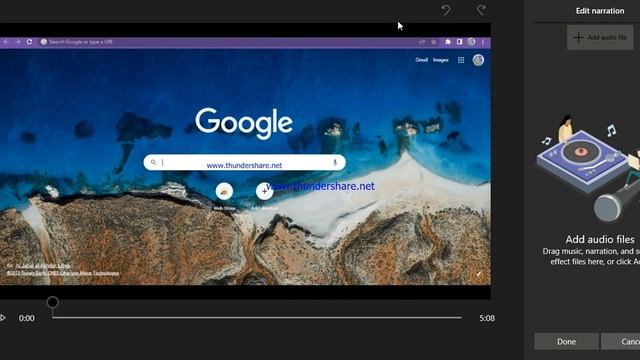Click the Gmail link on the Google page
640x360 pixels.
click(421, 60)
